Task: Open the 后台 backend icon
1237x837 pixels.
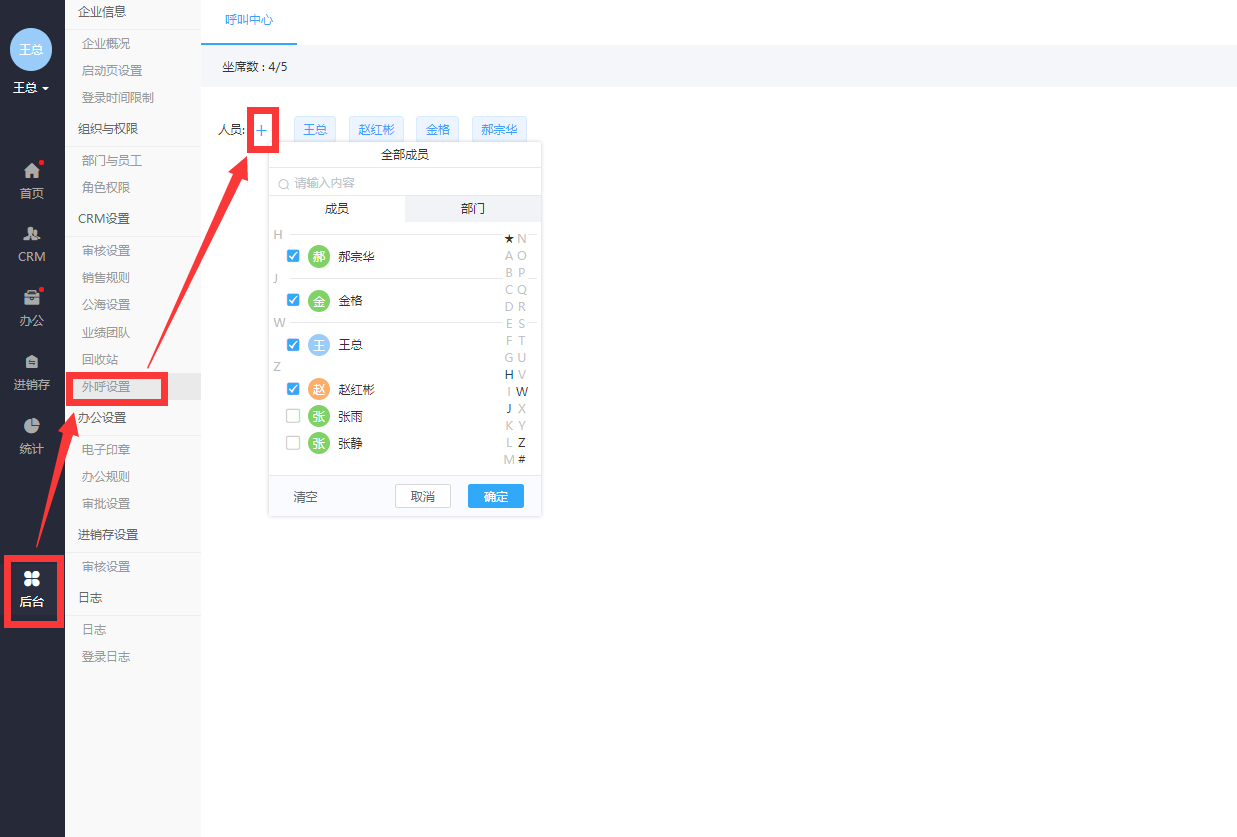Action: coord(32,579)
